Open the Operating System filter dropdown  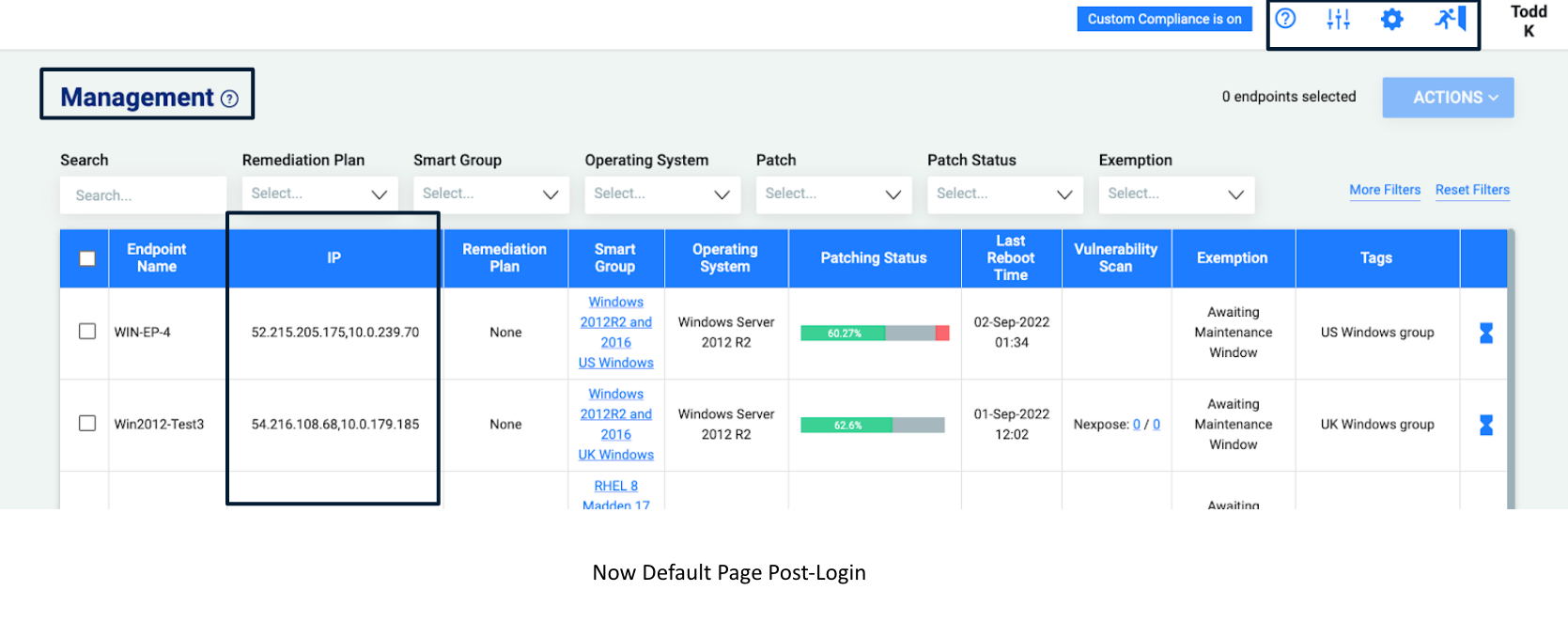tap(662, 194)
